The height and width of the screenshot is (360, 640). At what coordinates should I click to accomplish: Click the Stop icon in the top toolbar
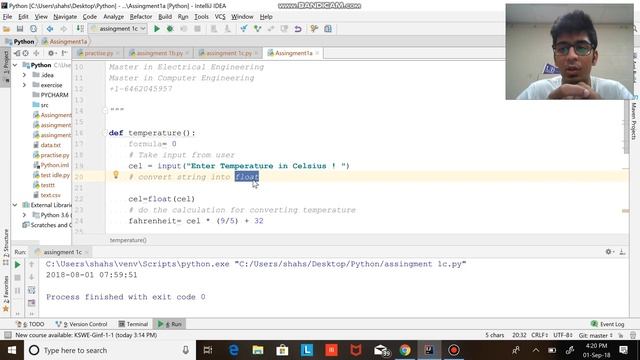click(x=198, y=29)
